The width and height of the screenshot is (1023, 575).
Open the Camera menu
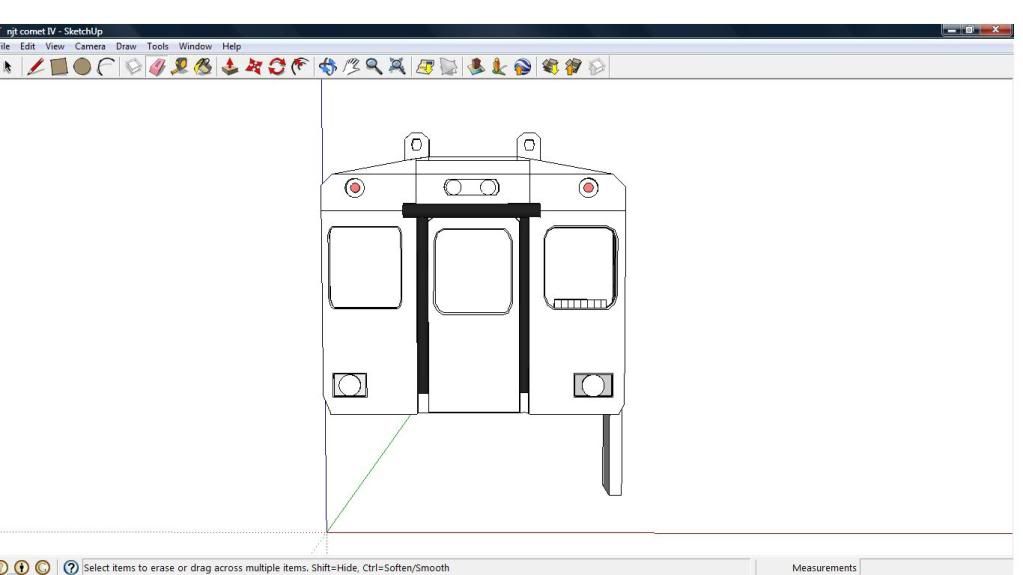tap(90, 46)
